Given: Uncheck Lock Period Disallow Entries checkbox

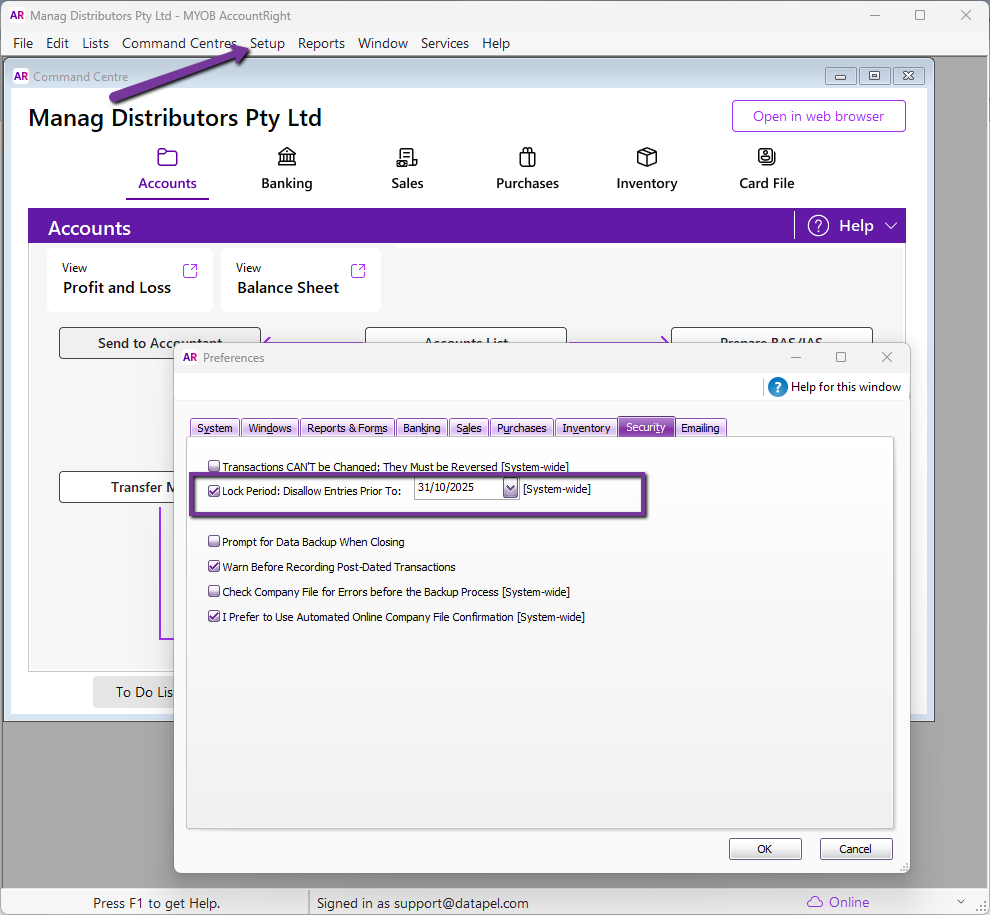Looking at the screenshot, I should pyautogui.click(x=214, y=491).
